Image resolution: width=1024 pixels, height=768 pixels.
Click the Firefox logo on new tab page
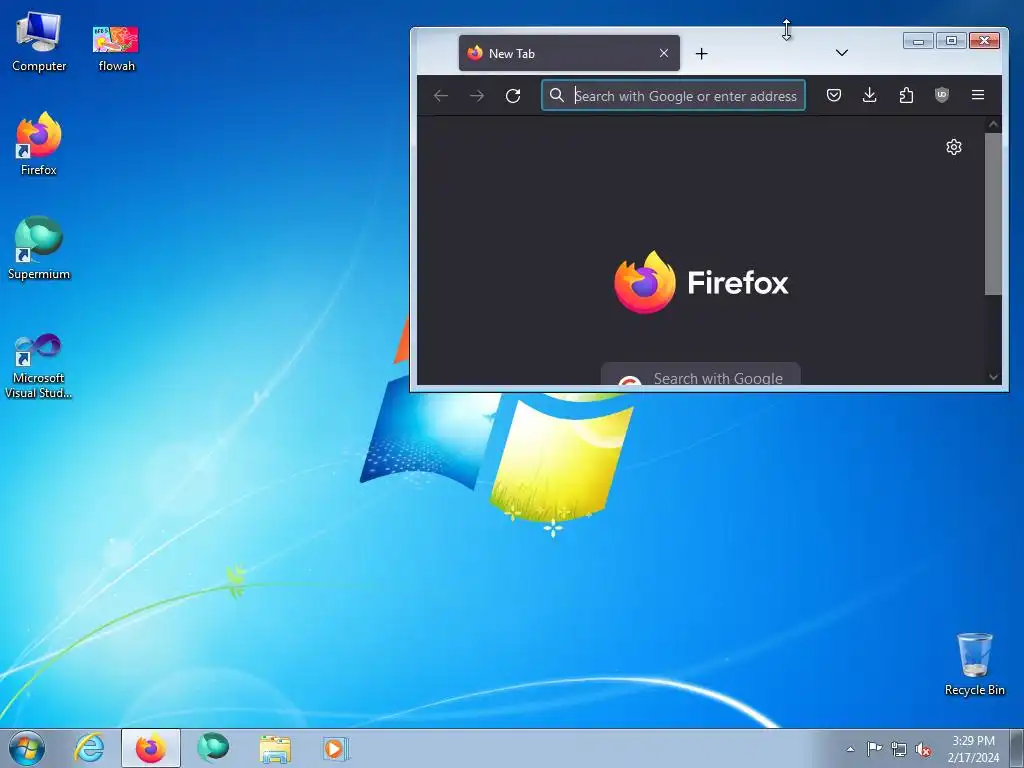click(701, 282)
